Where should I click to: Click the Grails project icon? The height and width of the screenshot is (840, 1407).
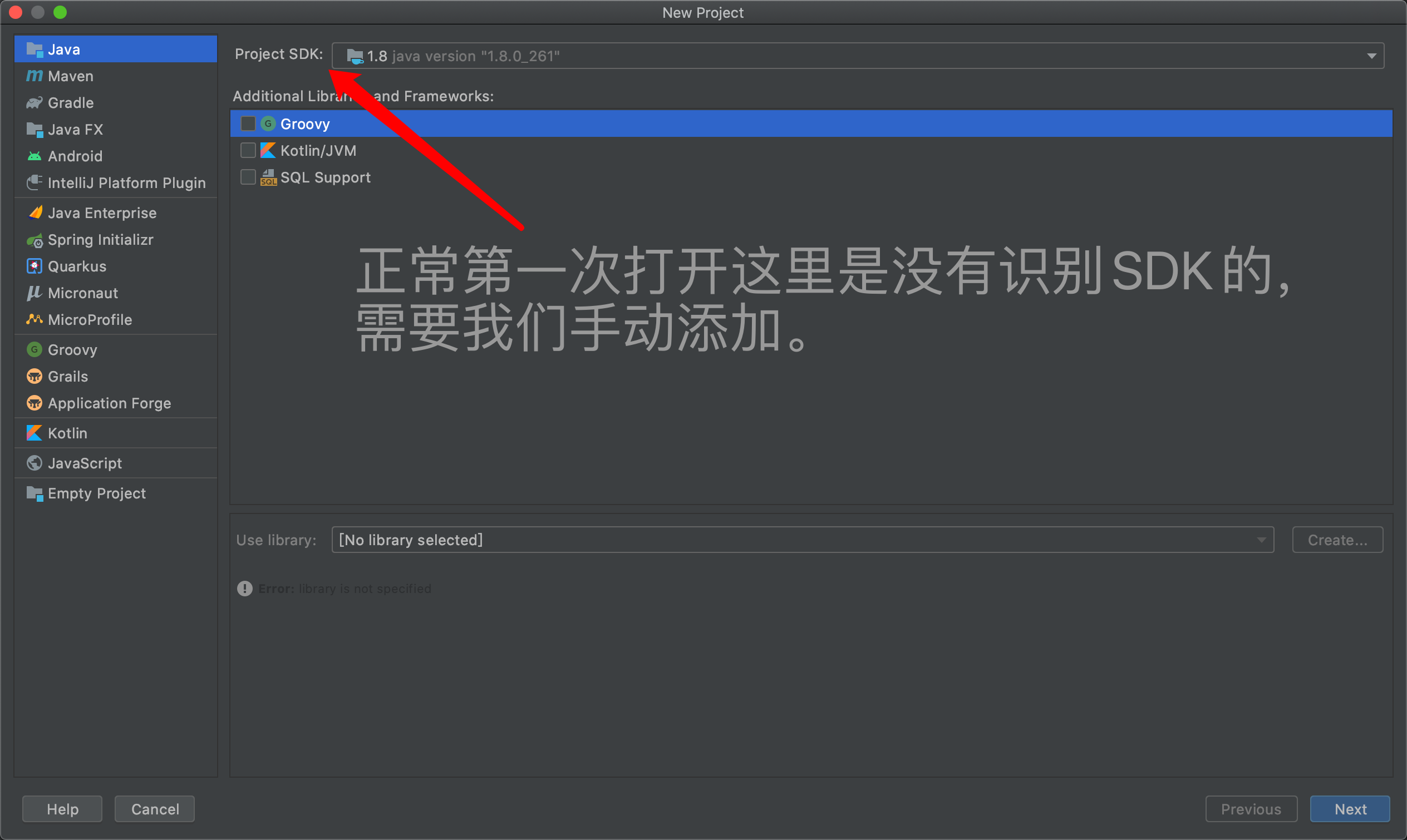click(35, 377)
